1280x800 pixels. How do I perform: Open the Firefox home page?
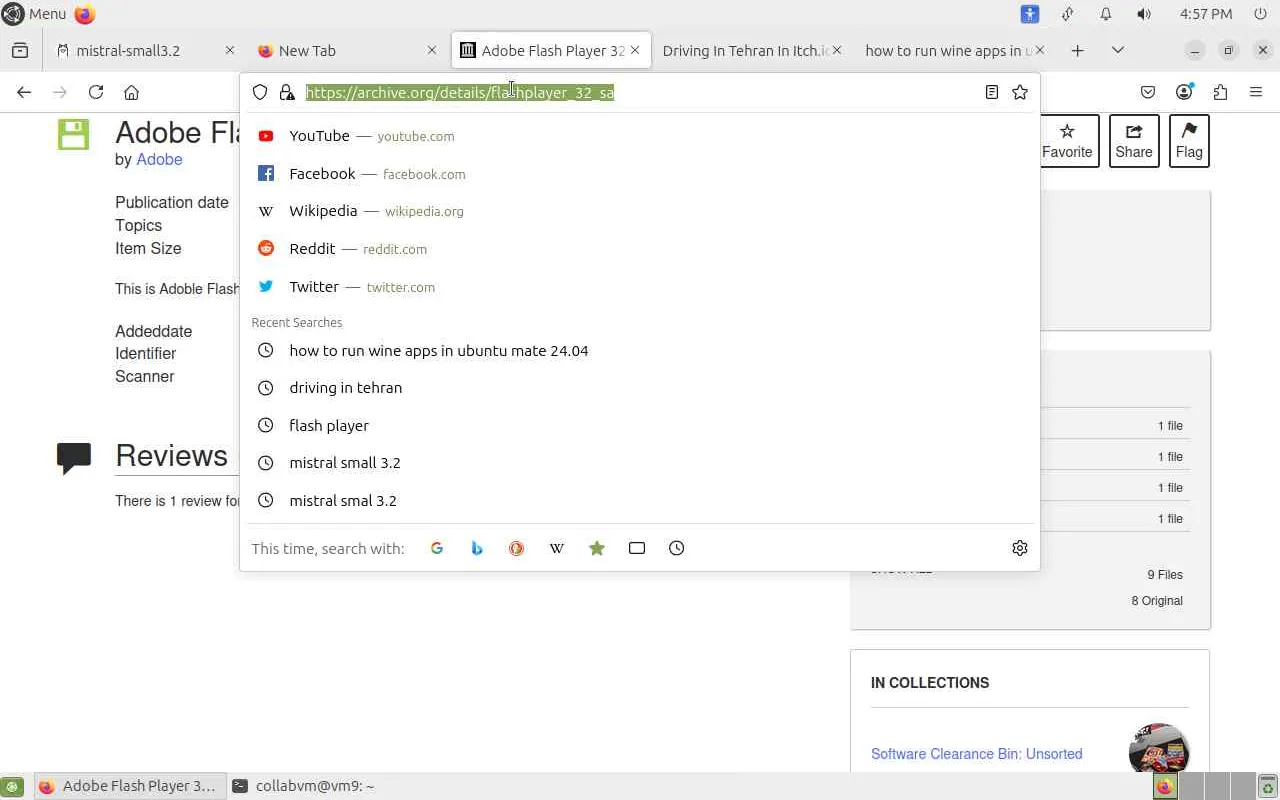point(131,92)
